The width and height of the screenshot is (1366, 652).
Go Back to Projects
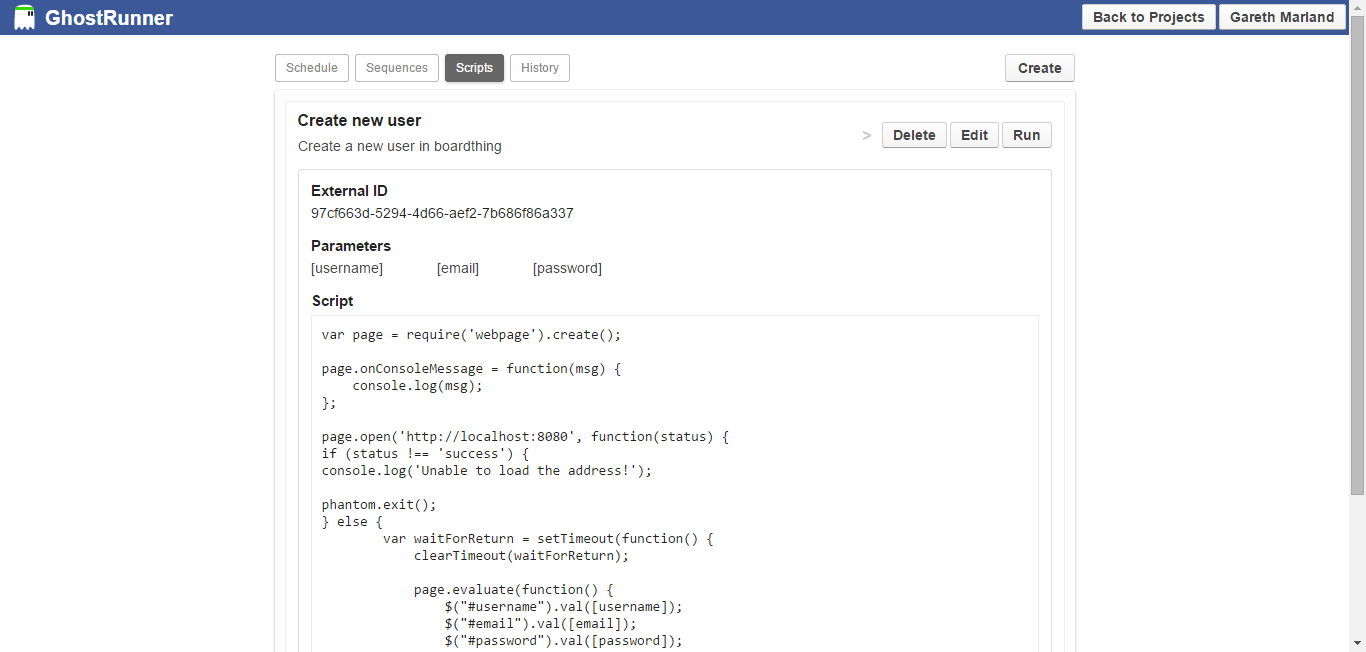click(x=1149, y=17)
